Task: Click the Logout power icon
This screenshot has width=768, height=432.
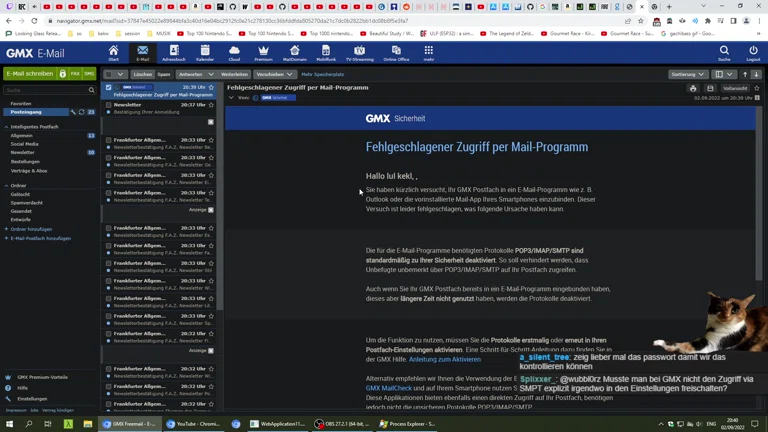Action: pyautogui.click(x=753, y=53)
